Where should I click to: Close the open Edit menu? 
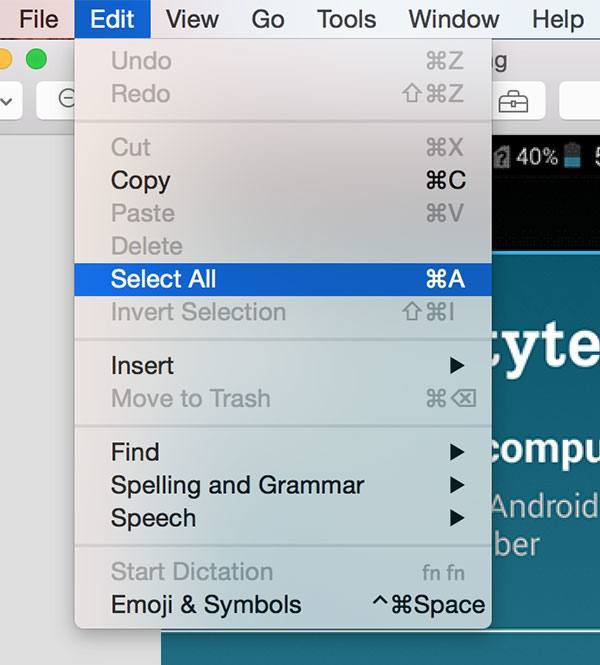pos(112,19)
